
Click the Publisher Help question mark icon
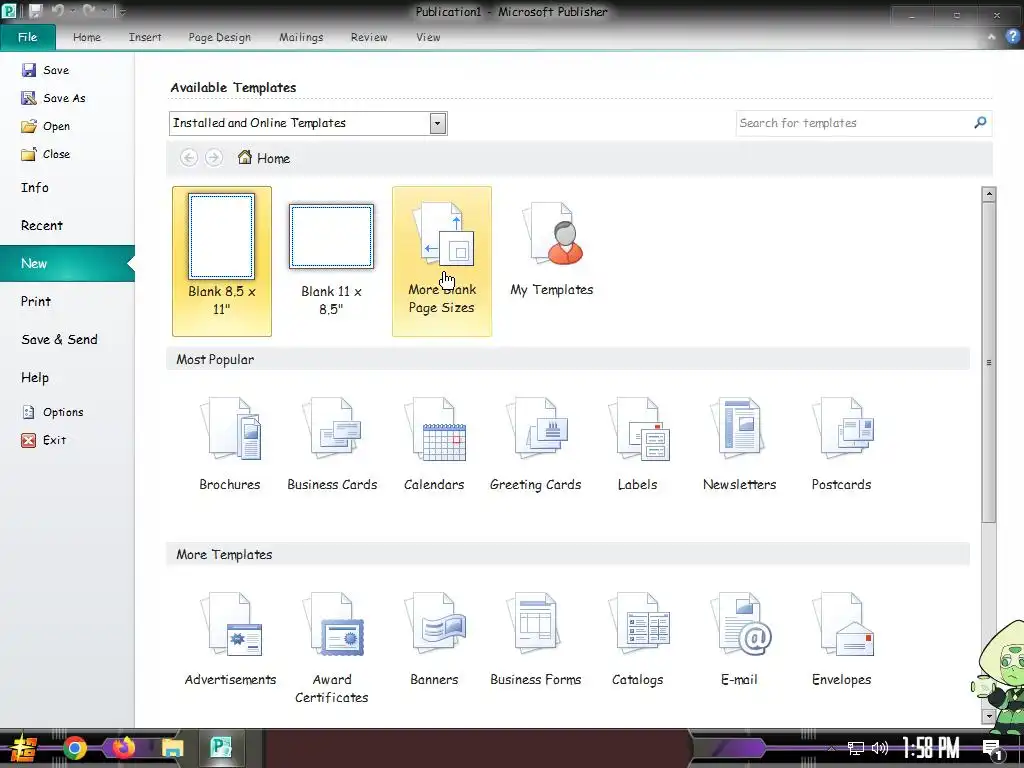1012,37
